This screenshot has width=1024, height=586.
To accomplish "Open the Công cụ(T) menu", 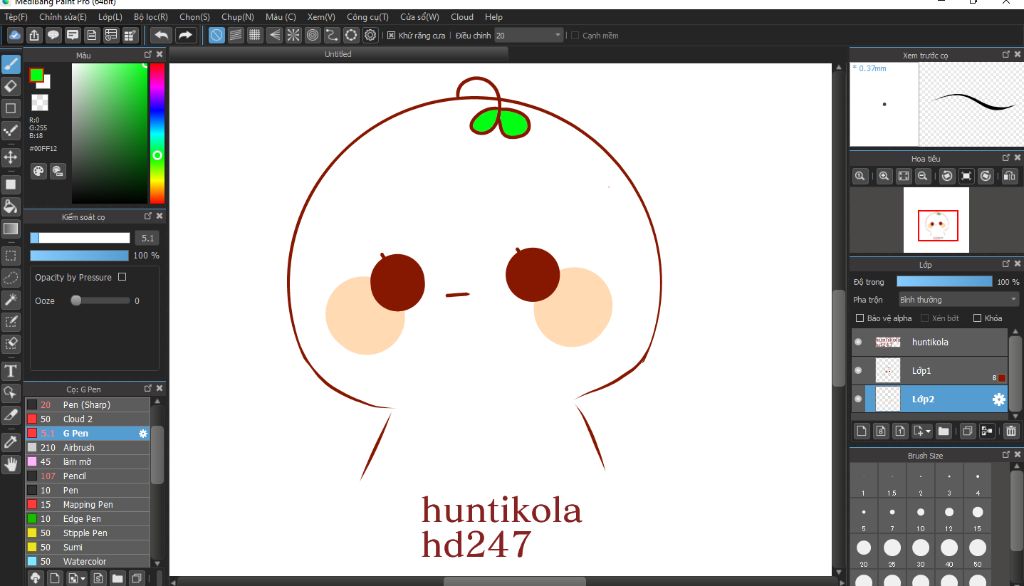I will point(367,17).
